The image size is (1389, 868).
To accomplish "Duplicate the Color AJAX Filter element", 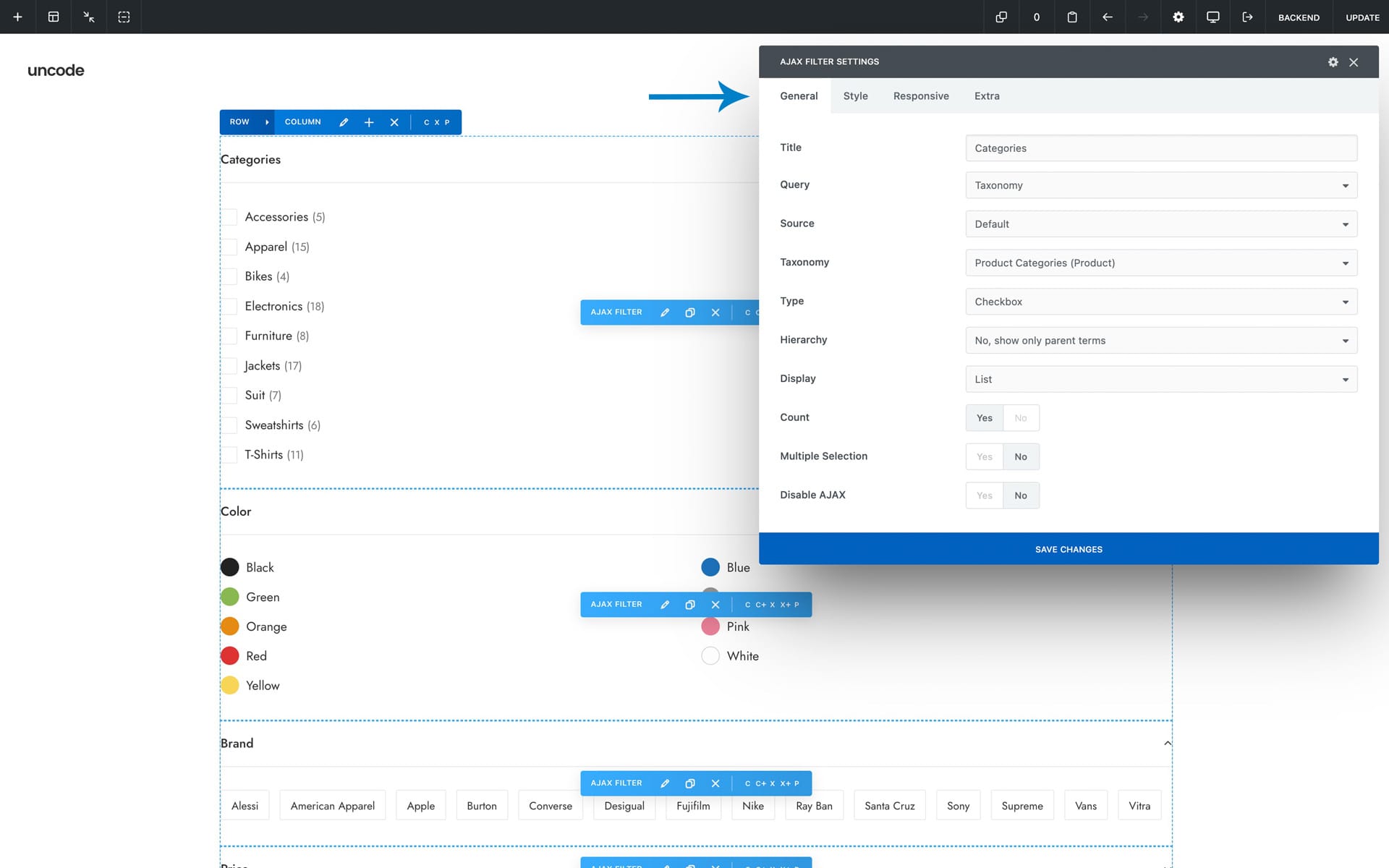I will (x=690, y=605).
